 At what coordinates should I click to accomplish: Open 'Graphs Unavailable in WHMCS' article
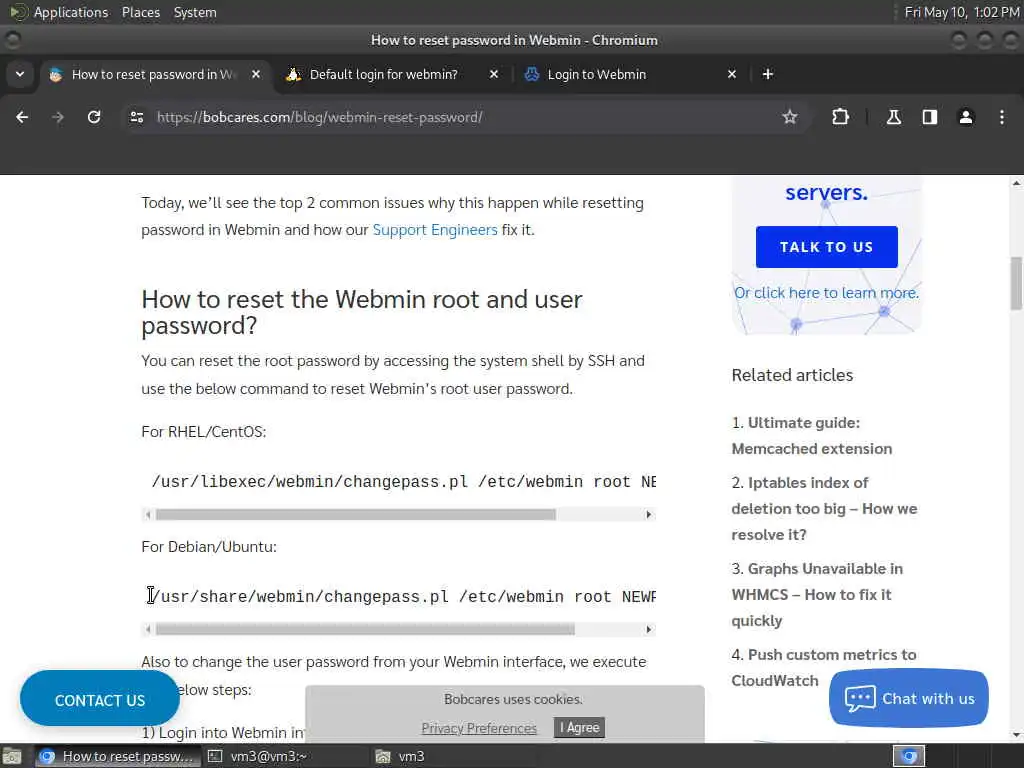[817, 594]
